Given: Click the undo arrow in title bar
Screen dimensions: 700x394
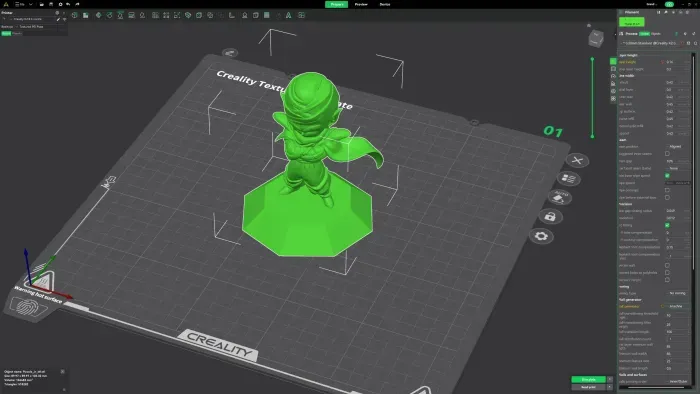Looking at the screenshot, I should click(68, 4).
